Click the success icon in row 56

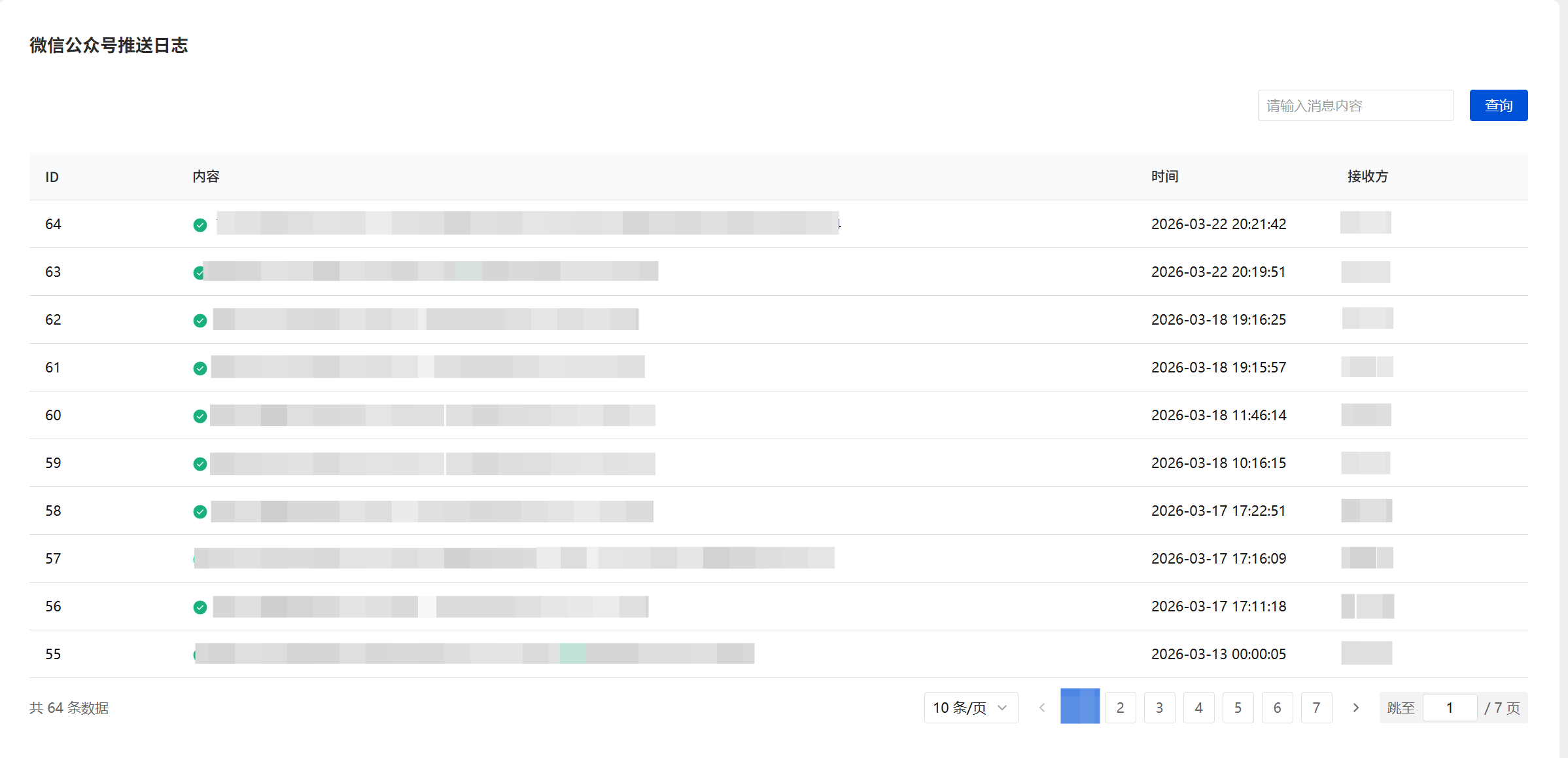click(200, 607)
